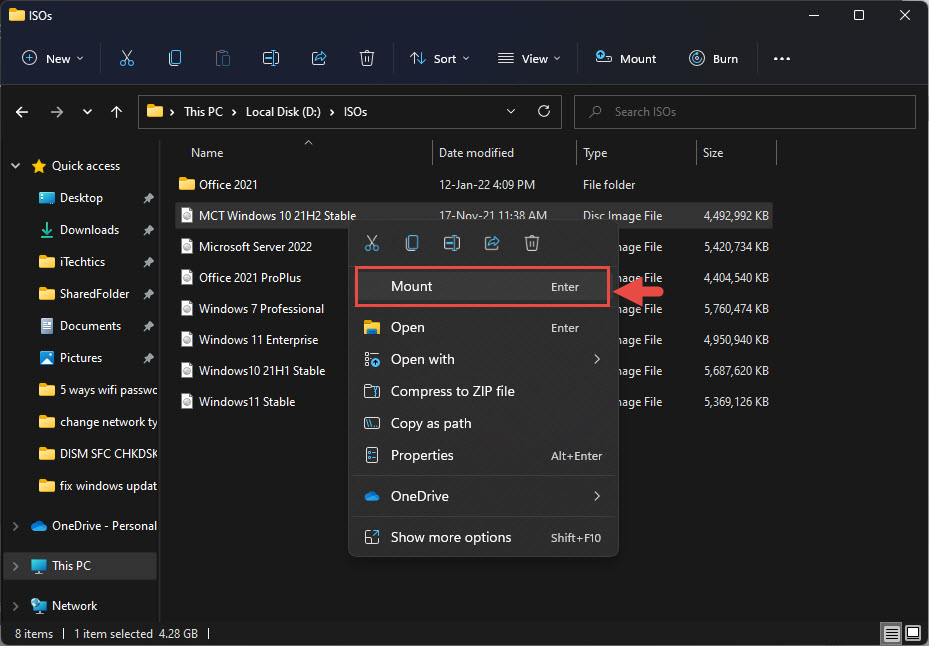Expand the address bar history dropdown
The image size is (929, 646).
(511, 111)
